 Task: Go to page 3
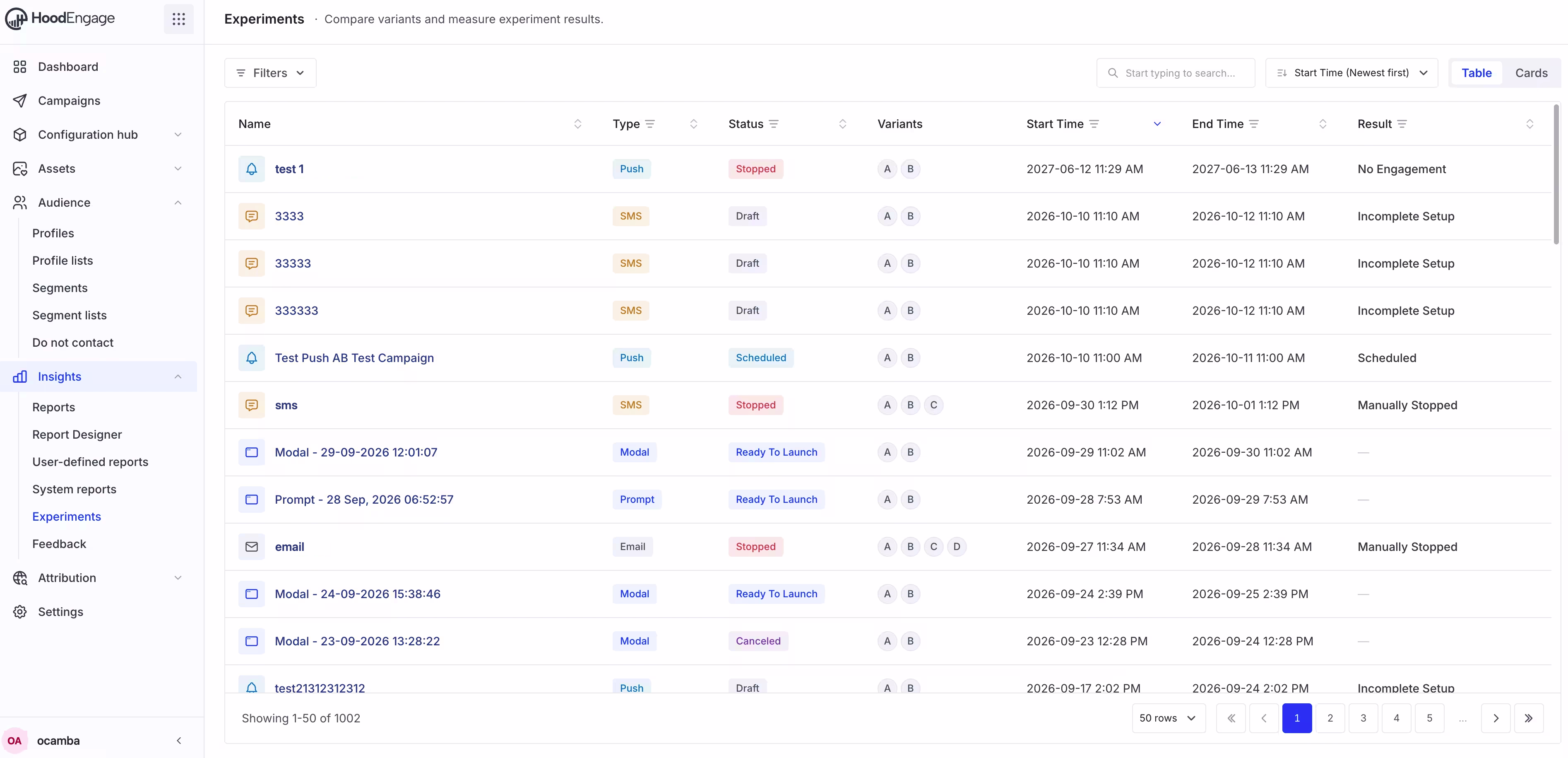click(x=1363, y=718)
